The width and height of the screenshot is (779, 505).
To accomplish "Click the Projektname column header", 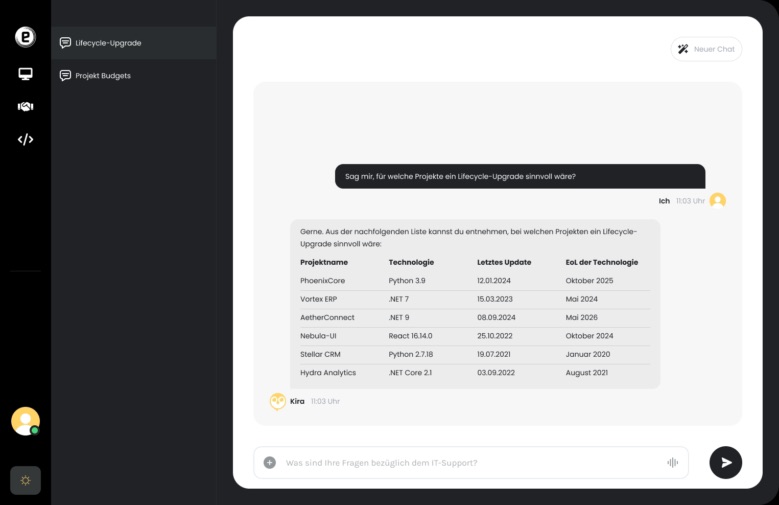I will 324,262.
